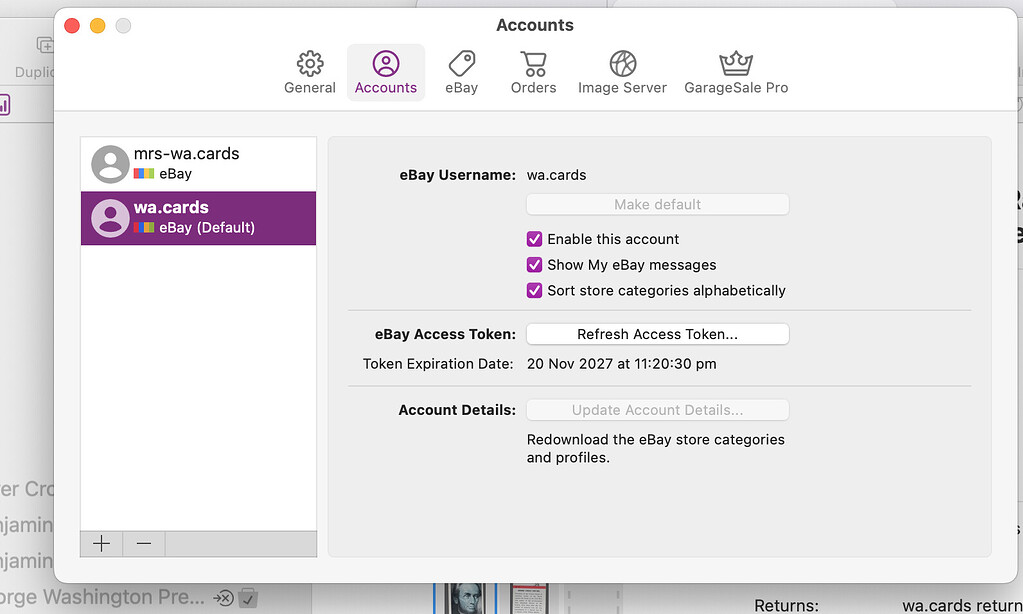Click the Account Details label
Viewport: 1023px width, 614px height.
coord(457,410)
